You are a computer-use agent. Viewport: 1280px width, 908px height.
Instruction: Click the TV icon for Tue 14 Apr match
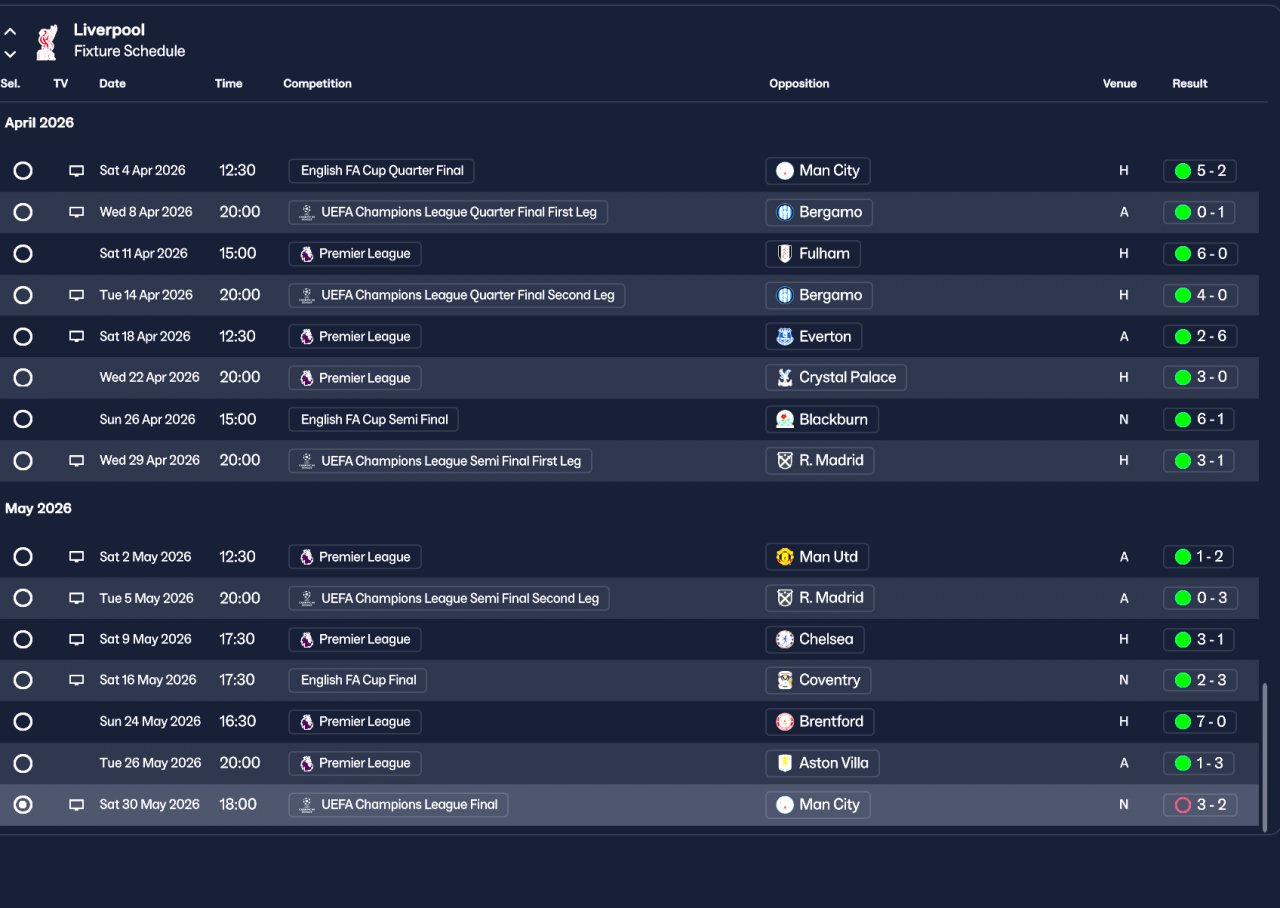pyautogui.click(x=76, y=295)
